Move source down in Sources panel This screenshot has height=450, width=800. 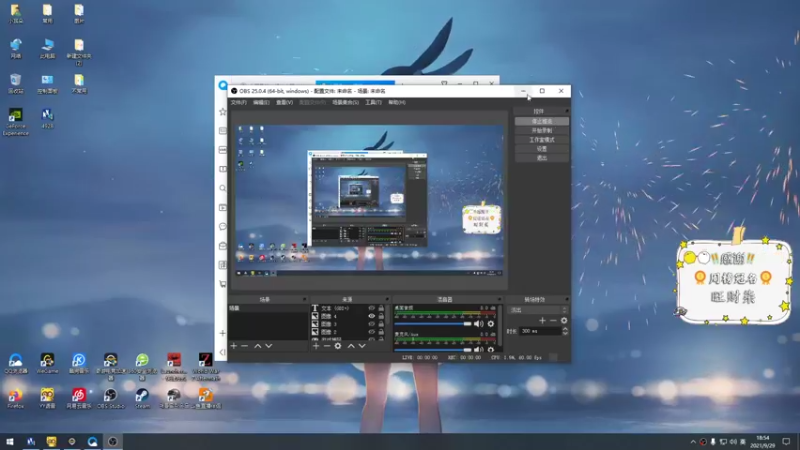tap(362, 346)
